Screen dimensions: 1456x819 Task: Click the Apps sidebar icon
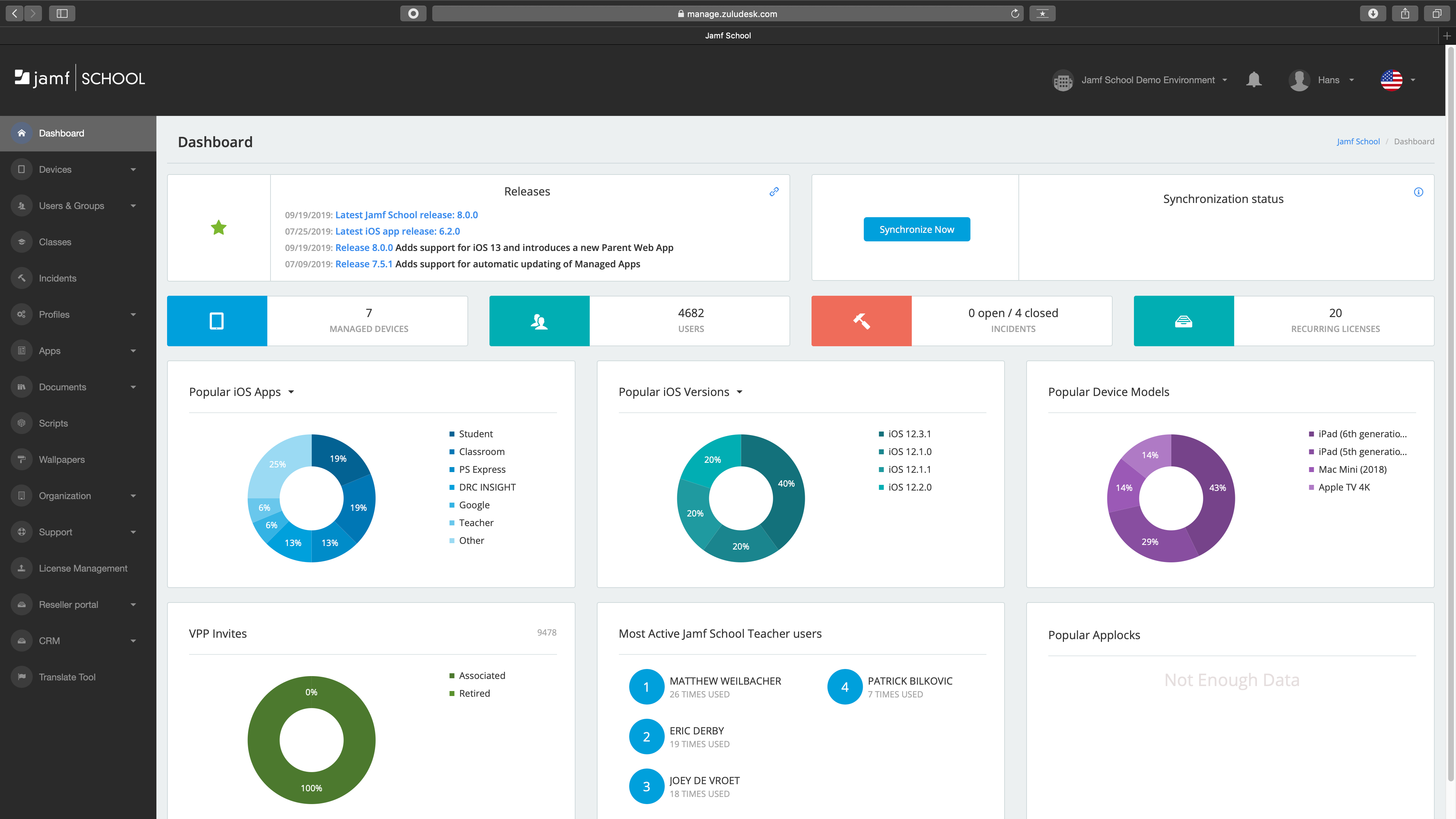click(x=21, y=350)
